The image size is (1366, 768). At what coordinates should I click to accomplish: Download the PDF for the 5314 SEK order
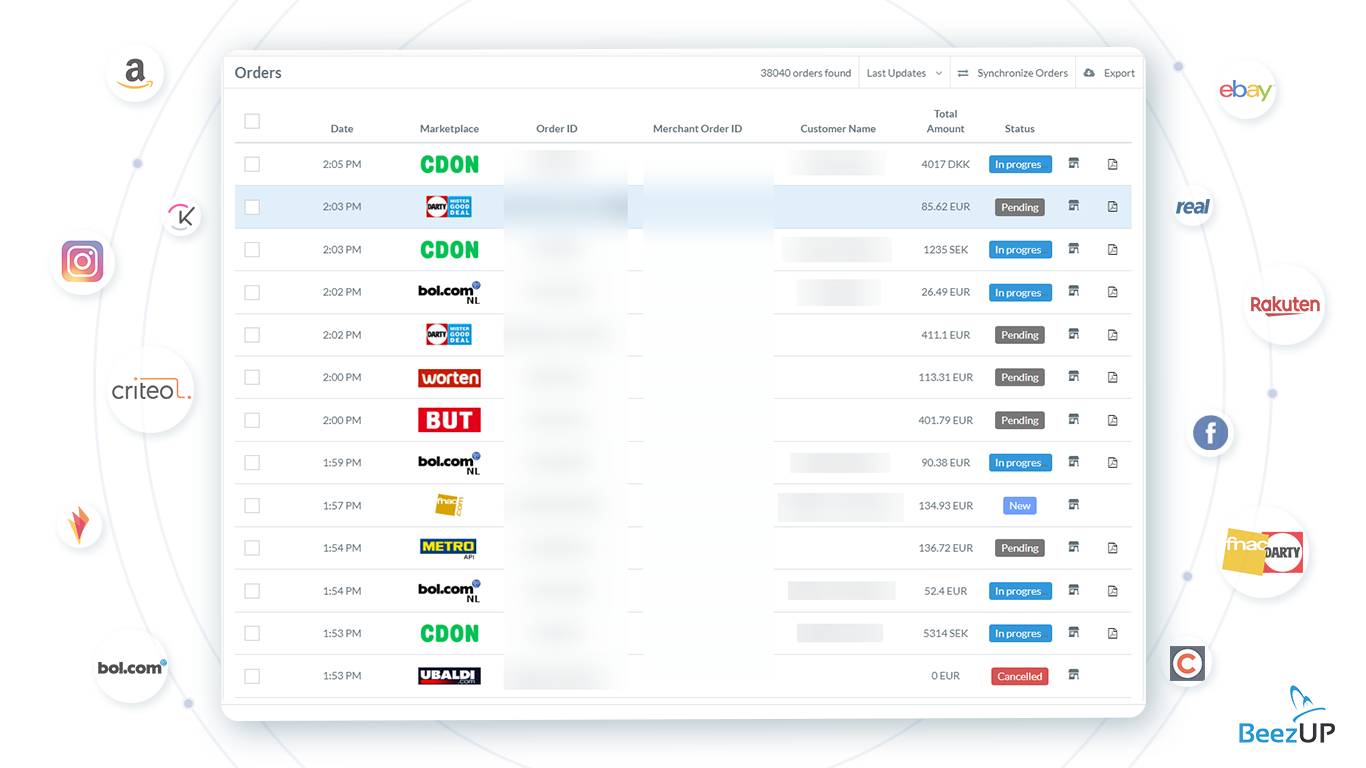click(1113, 633)
